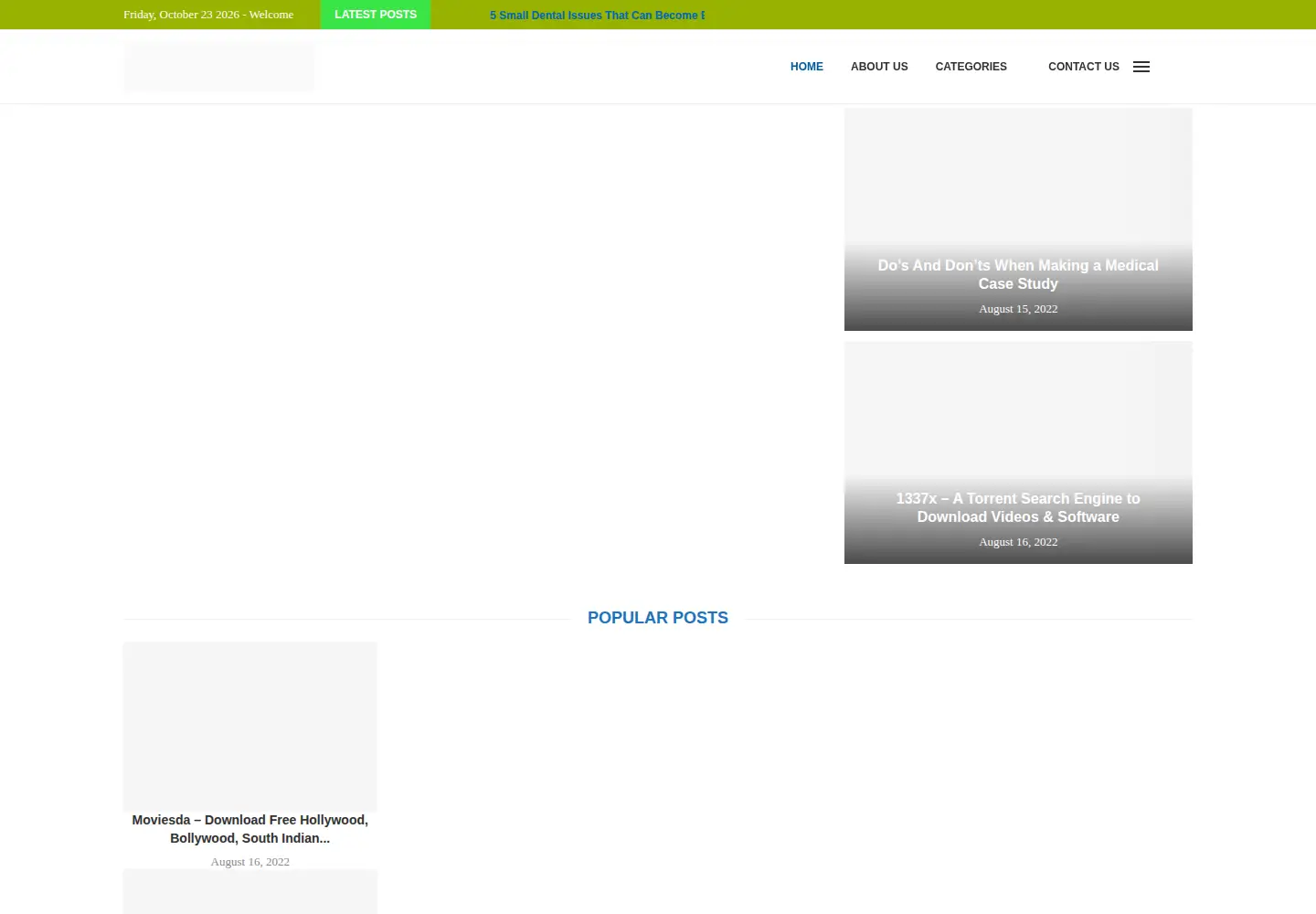Open the hamburger menu icon beside Contact Us
Image resolution: width=1316 pixels, height=914 pixels.
point(1141,67)
